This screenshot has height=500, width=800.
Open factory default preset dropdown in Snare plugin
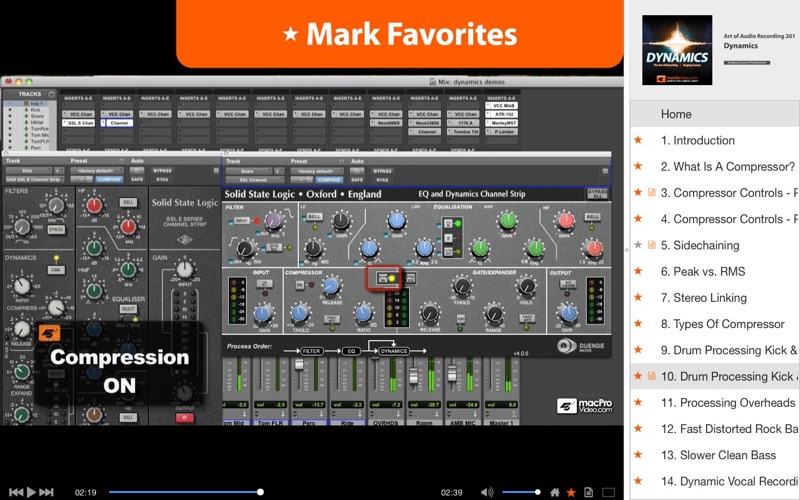[x=317, y=171]
